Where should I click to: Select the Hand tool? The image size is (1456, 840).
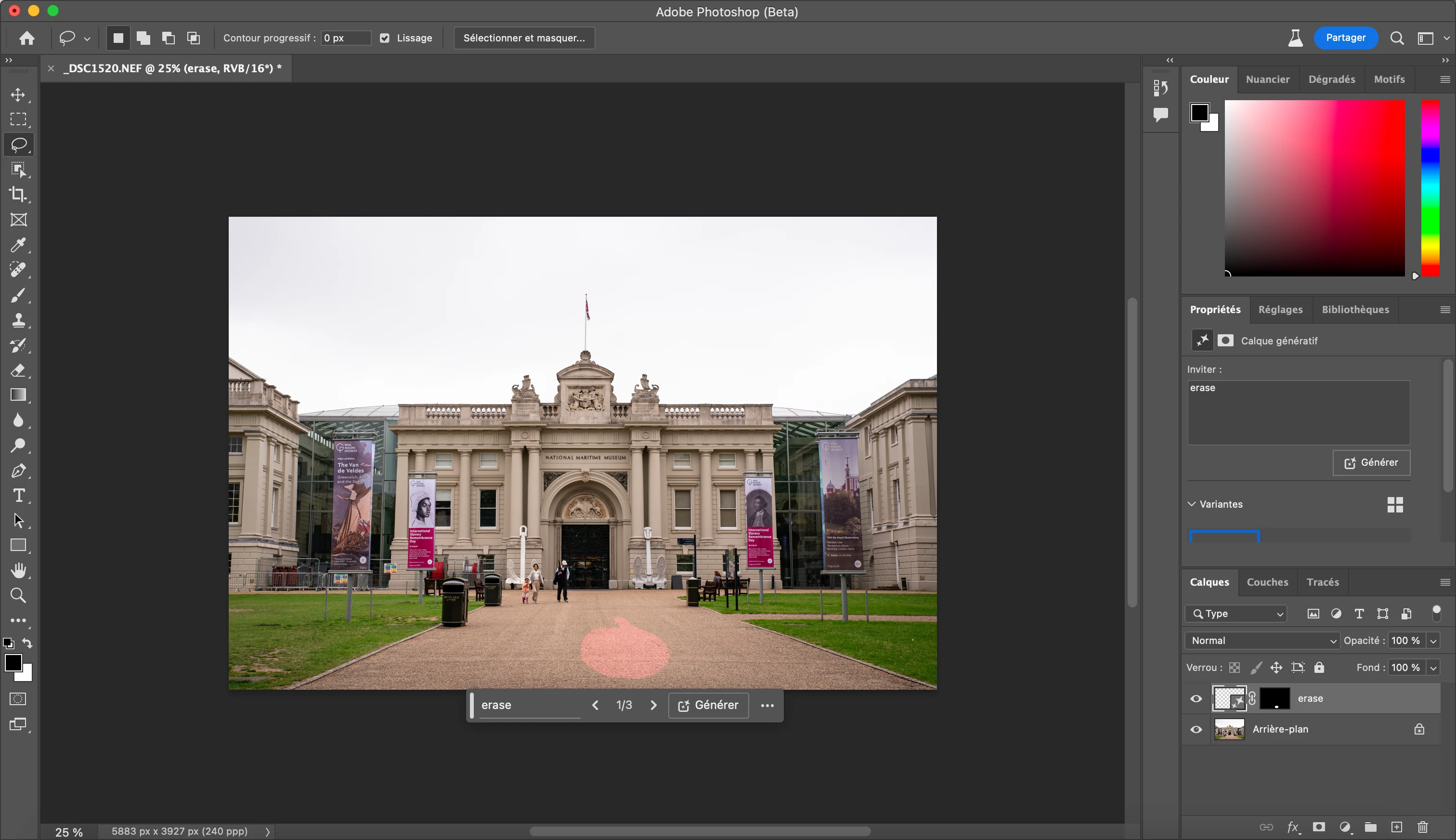[18, 571]
